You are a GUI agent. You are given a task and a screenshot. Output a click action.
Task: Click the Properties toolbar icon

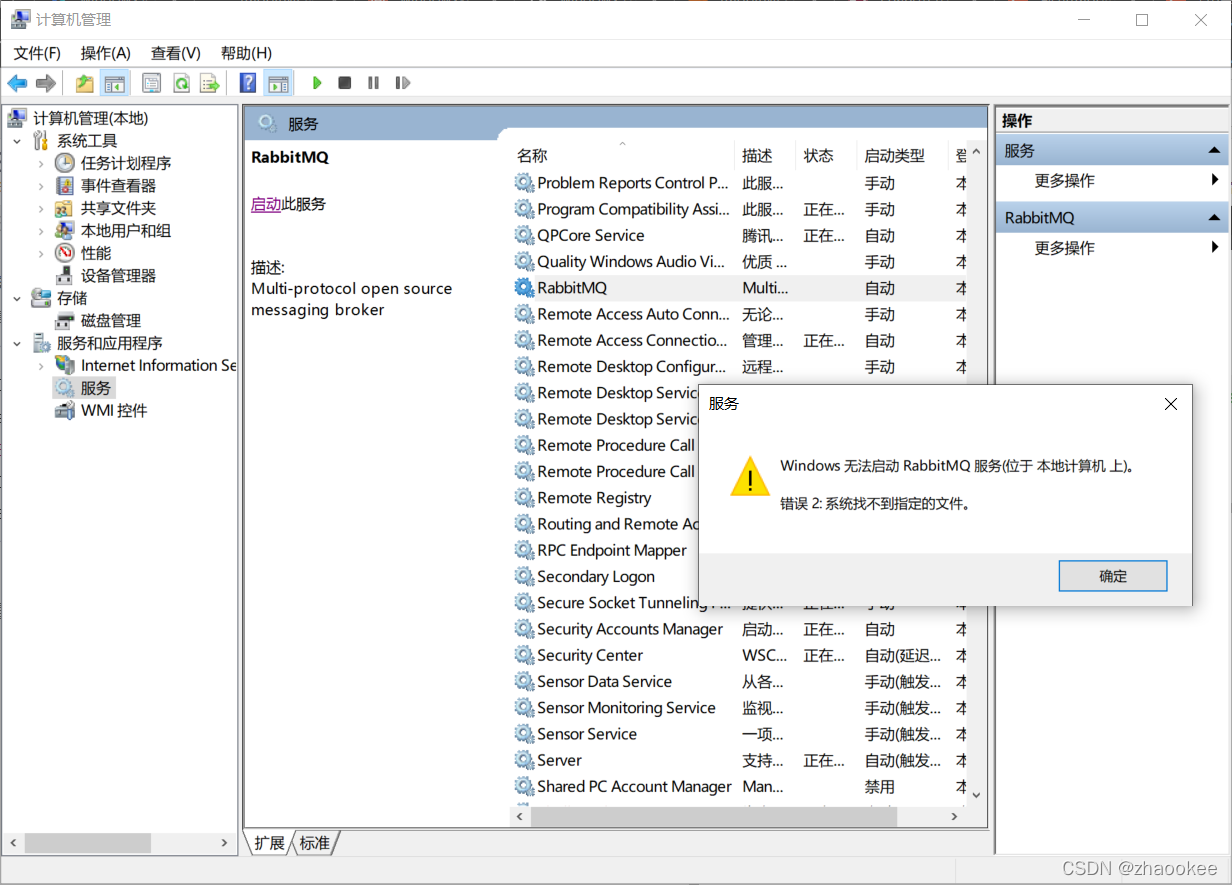tap(152, 83)
